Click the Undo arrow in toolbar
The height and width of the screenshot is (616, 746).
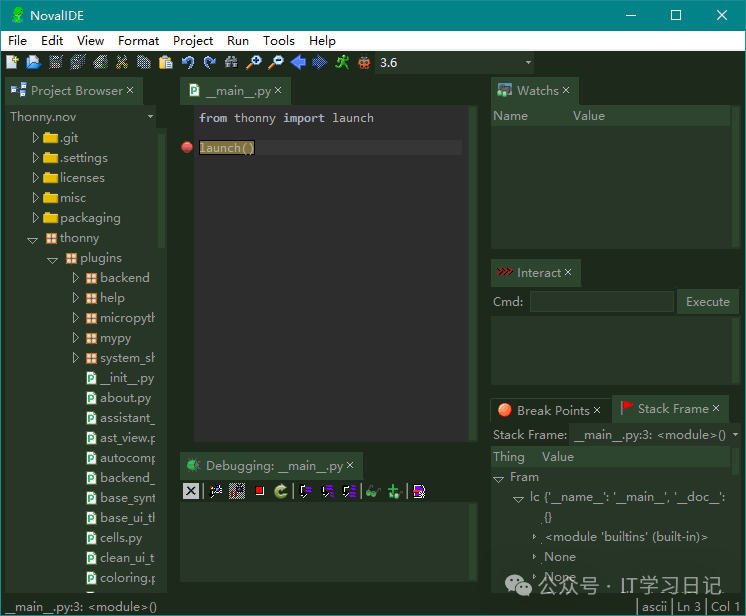188,62
